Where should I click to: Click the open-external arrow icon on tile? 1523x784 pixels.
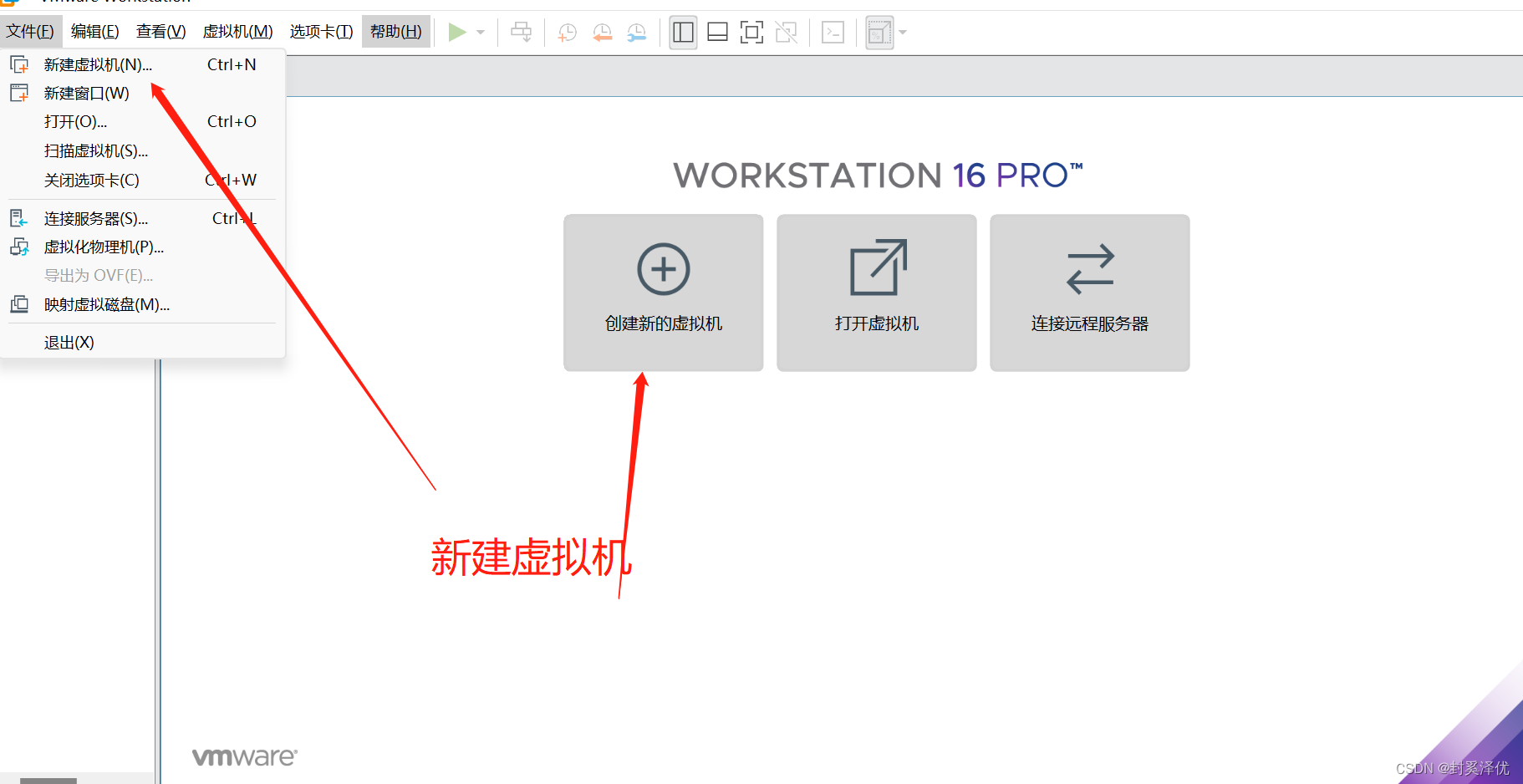coord(878,267)
